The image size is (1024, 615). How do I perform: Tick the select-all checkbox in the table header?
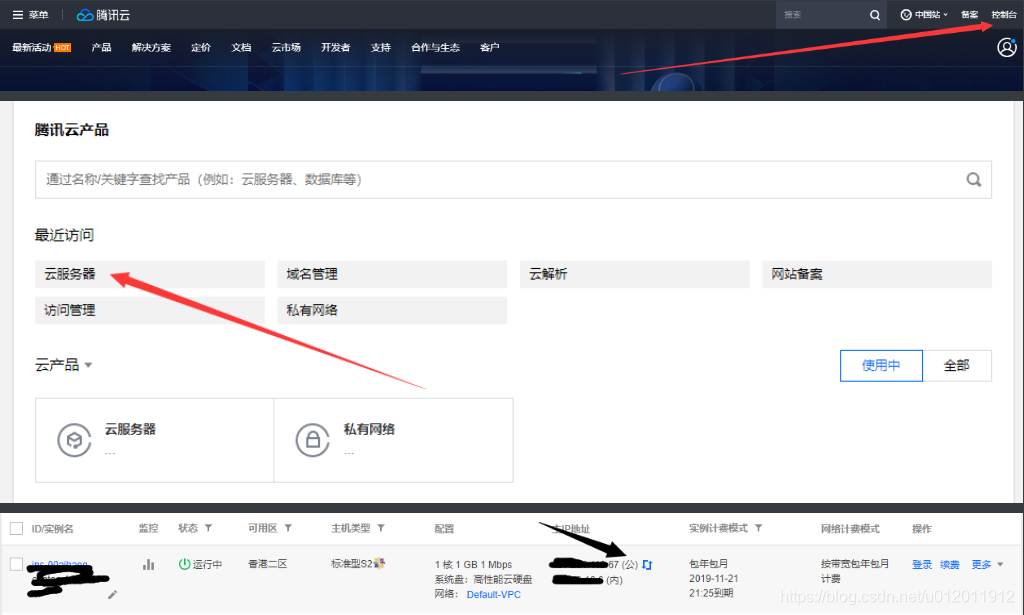point(16,529)
